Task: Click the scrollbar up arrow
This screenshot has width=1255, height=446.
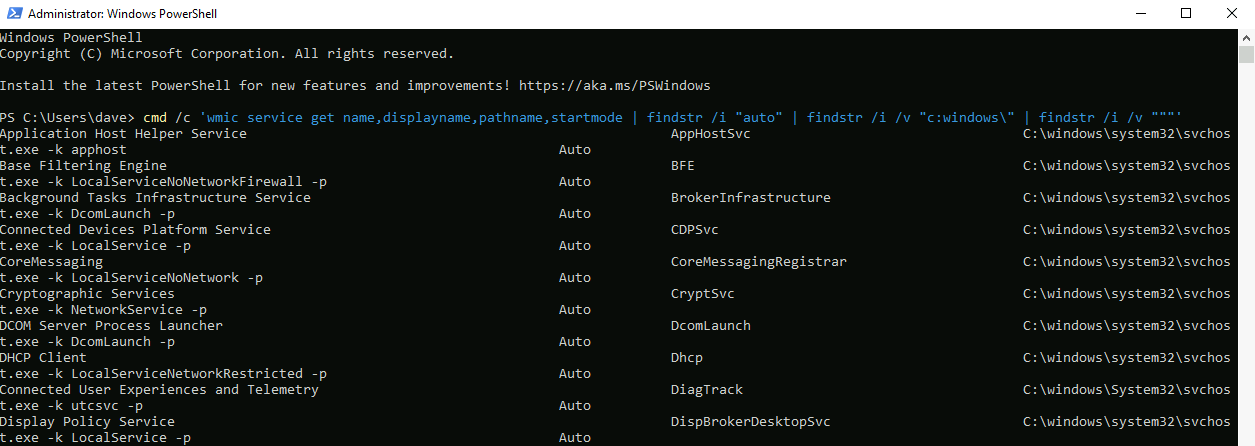Action: pos(1246,37)
